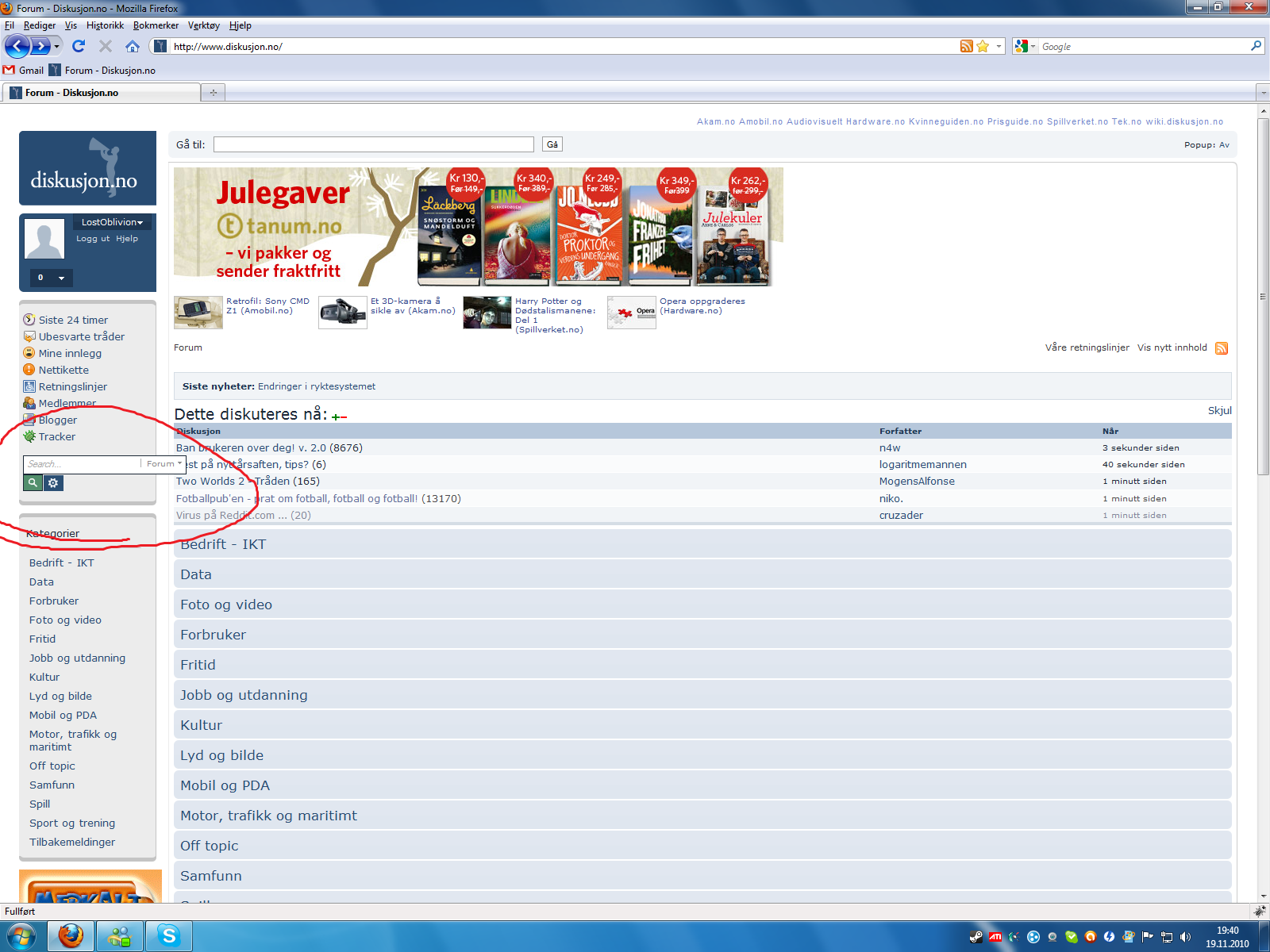The image size is (1270, 952).
Task: Open the Forum search scope dropdown
Action: tap(164, 463)
